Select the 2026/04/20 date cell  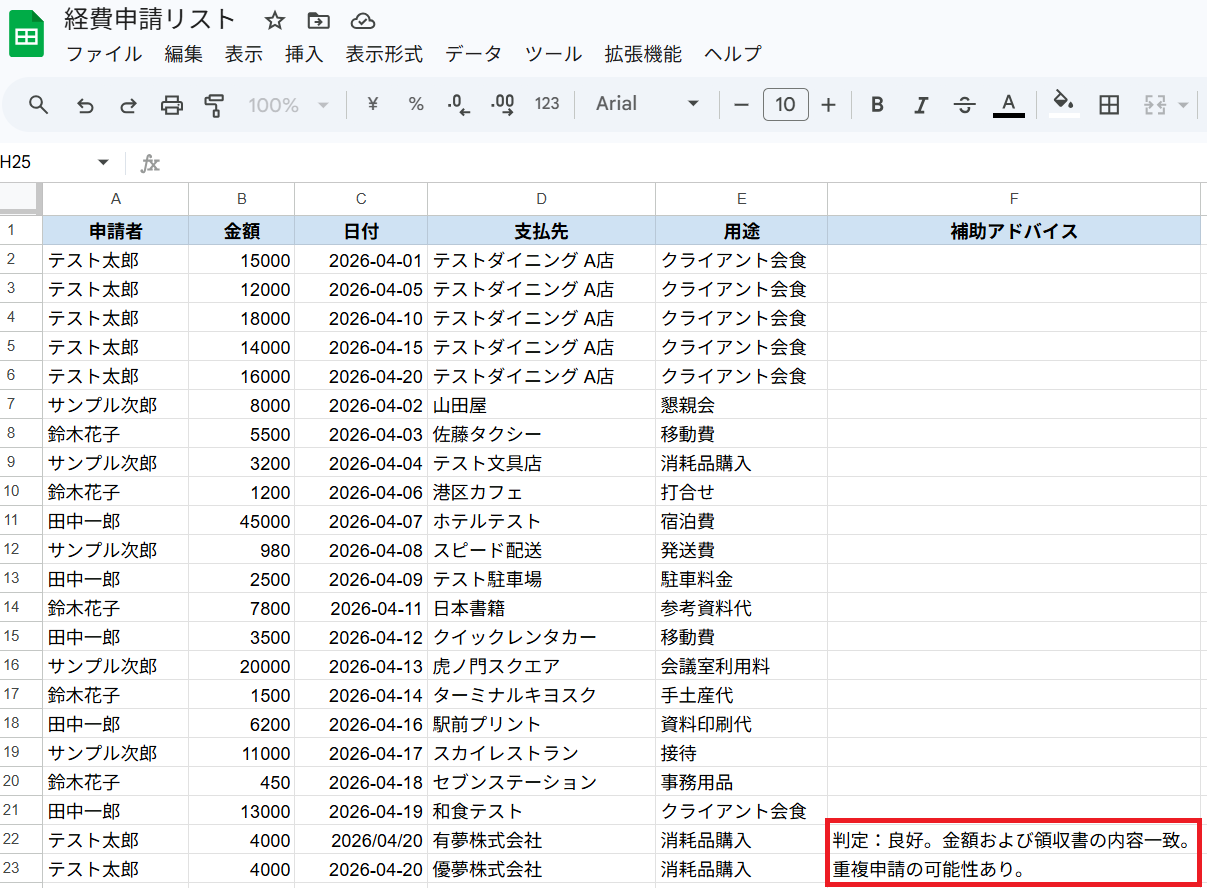point(361,840)
